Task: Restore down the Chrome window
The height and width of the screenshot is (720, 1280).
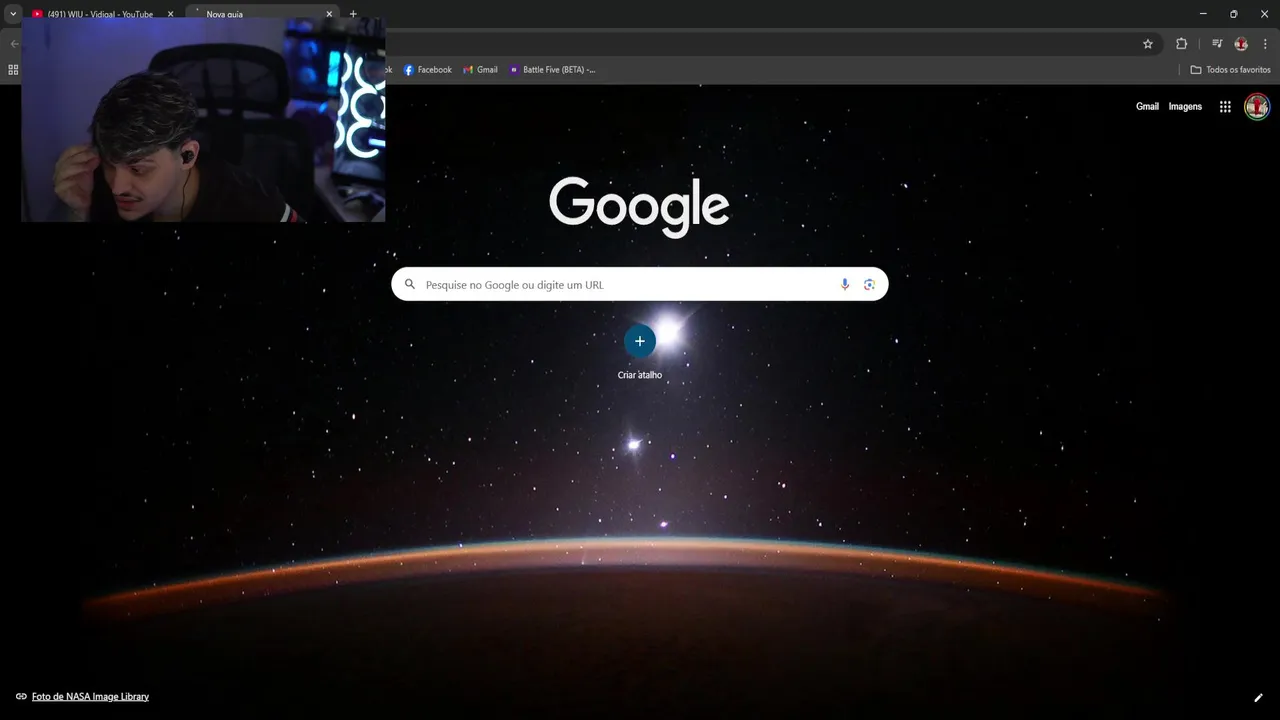Action: pos(1233,14)
